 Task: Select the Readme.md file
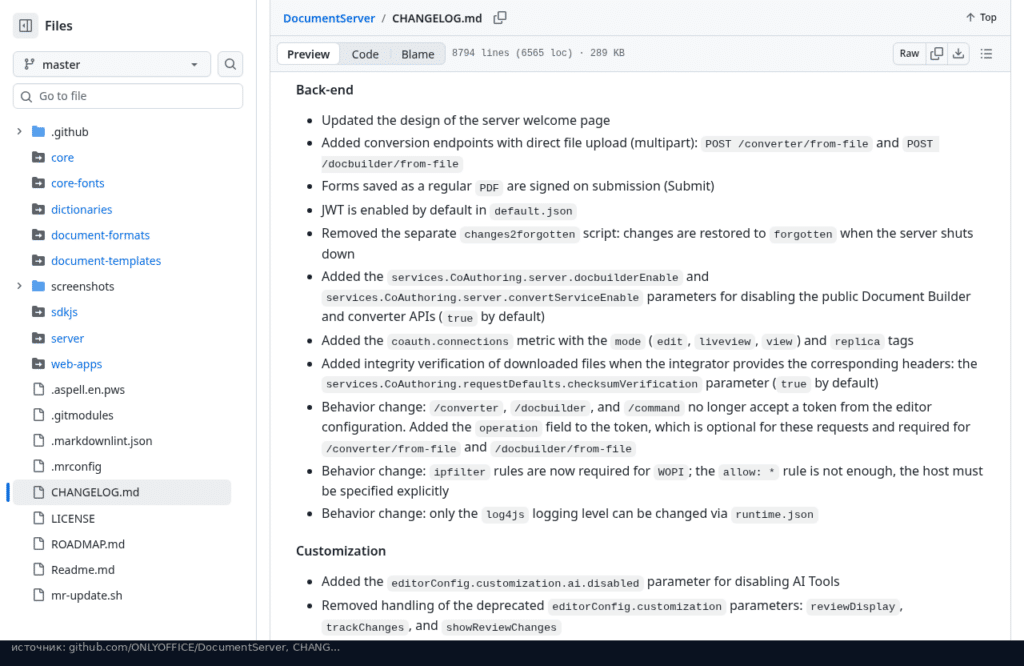[x=83, y=570]
